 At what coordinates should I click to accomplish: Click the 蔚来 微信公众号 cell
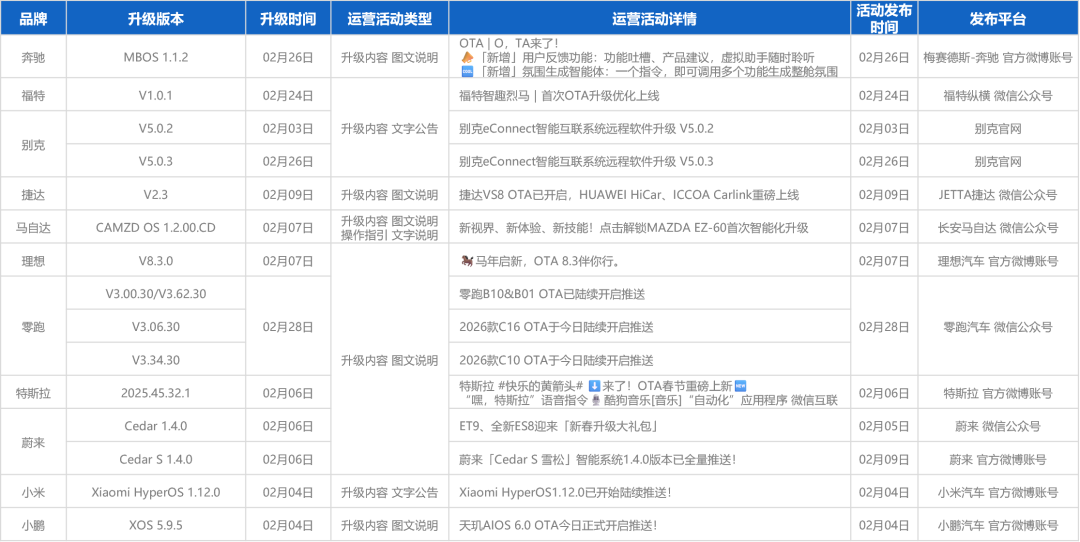pos(998,426)
